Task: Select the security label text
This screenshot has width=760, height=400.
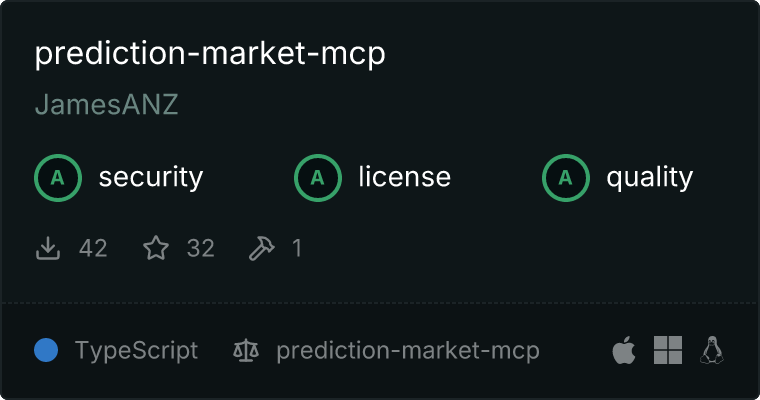Action: (151, 177)
